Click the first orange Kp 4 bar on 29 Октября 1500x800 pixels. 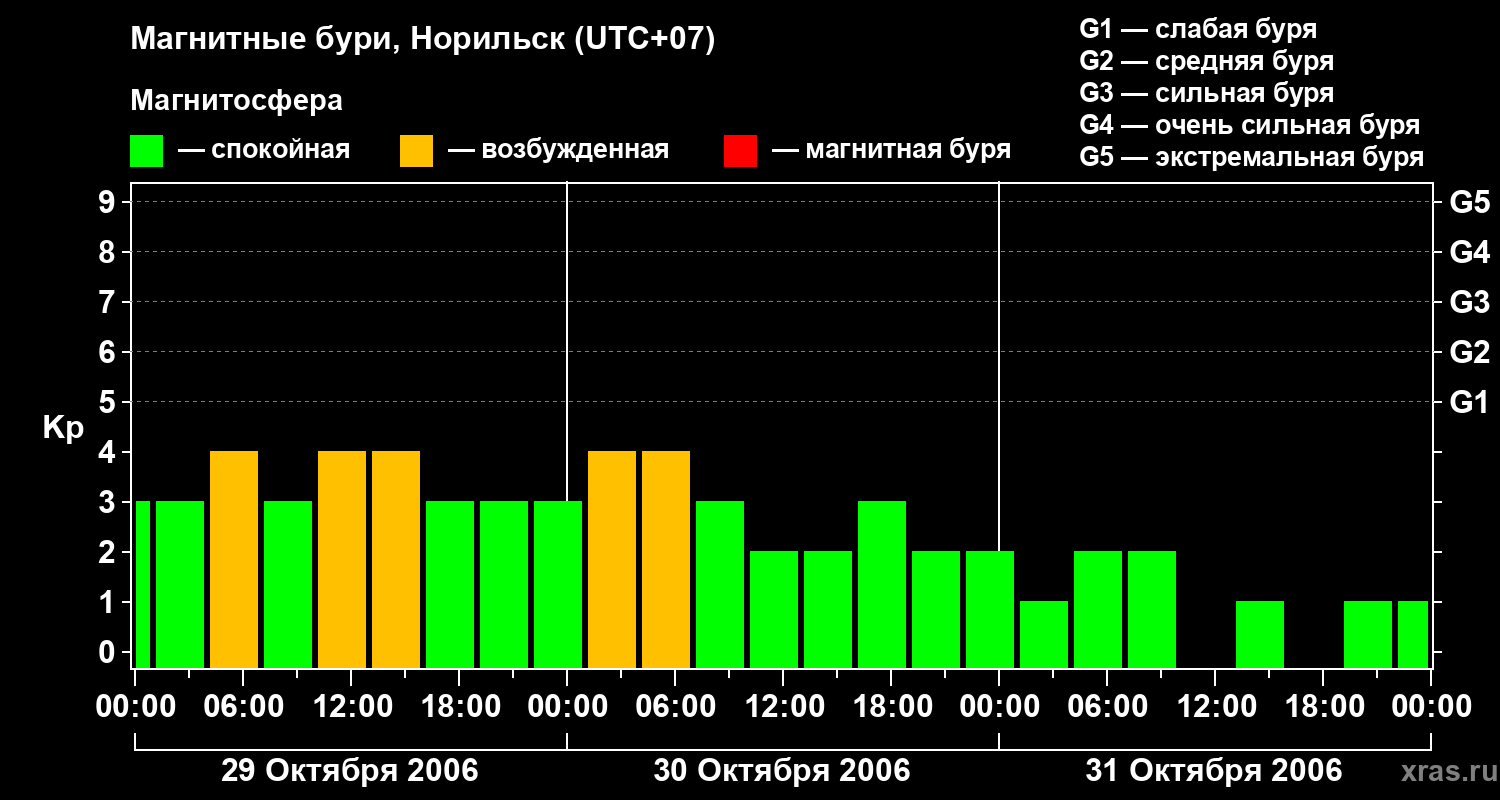pyautogui.click(x=234, y=559)
